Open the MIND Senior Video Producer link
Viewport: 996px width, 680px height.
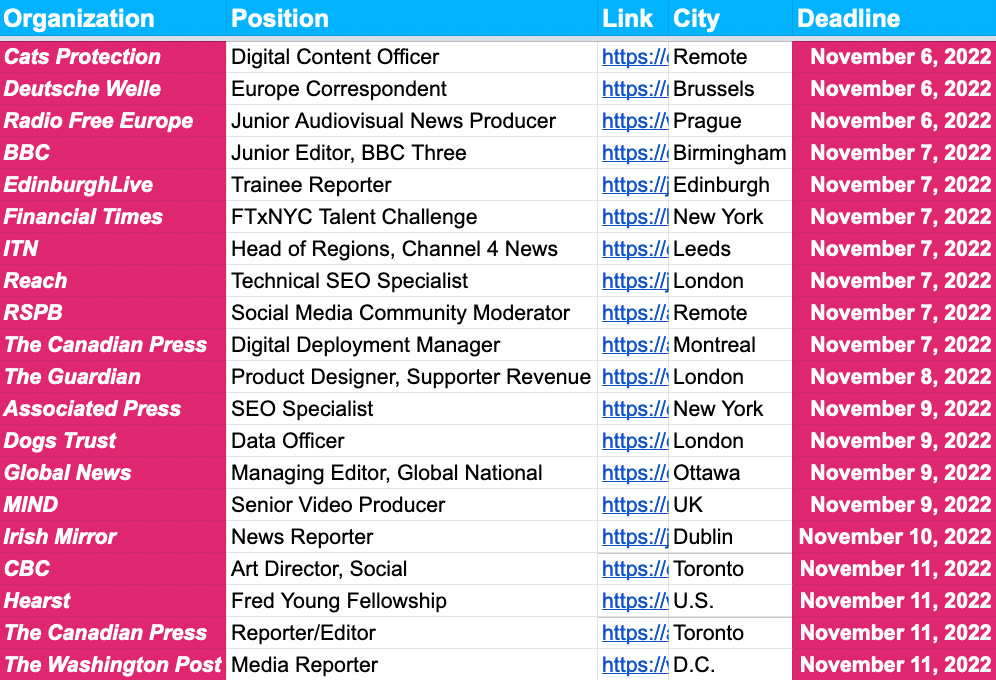(635, 505)
